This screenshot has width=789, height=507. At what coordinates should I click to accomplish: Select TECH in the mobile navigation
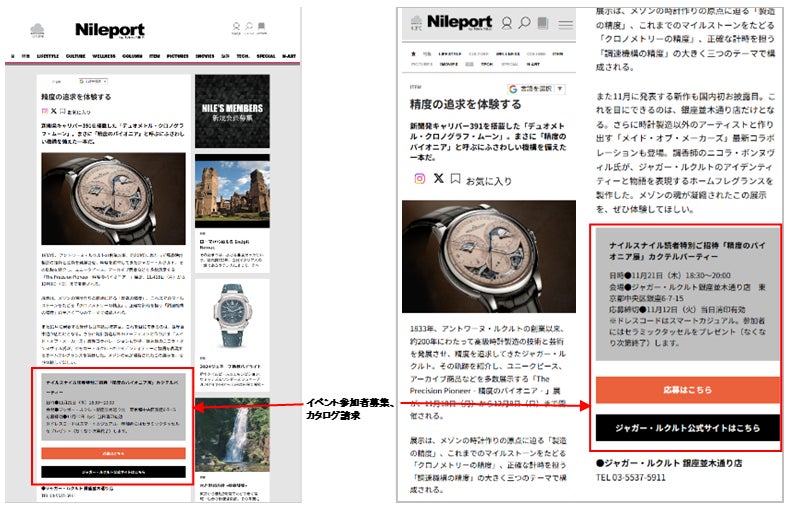[x=487, y=64]
